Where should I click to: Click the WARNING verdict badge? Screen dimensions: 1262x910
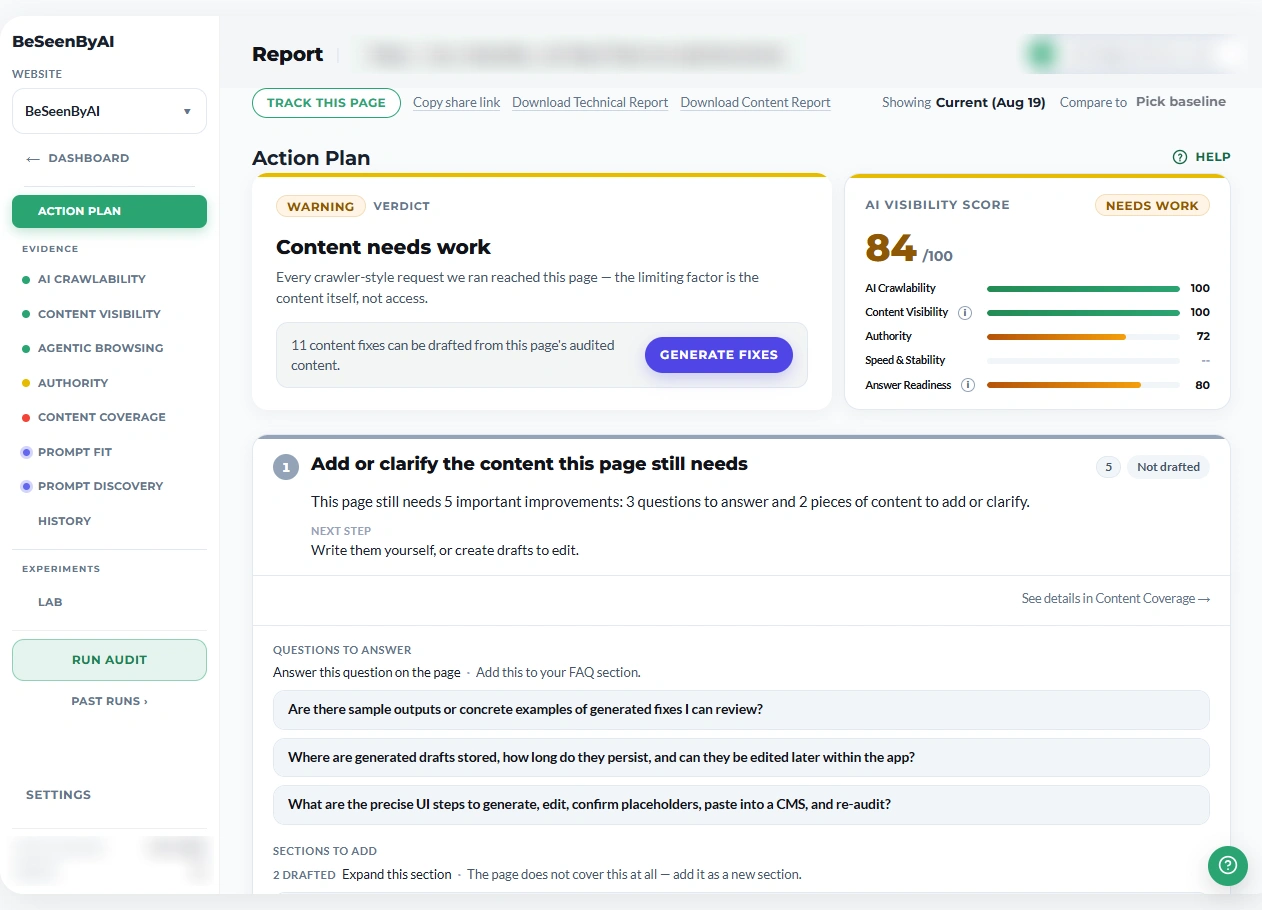320,206
